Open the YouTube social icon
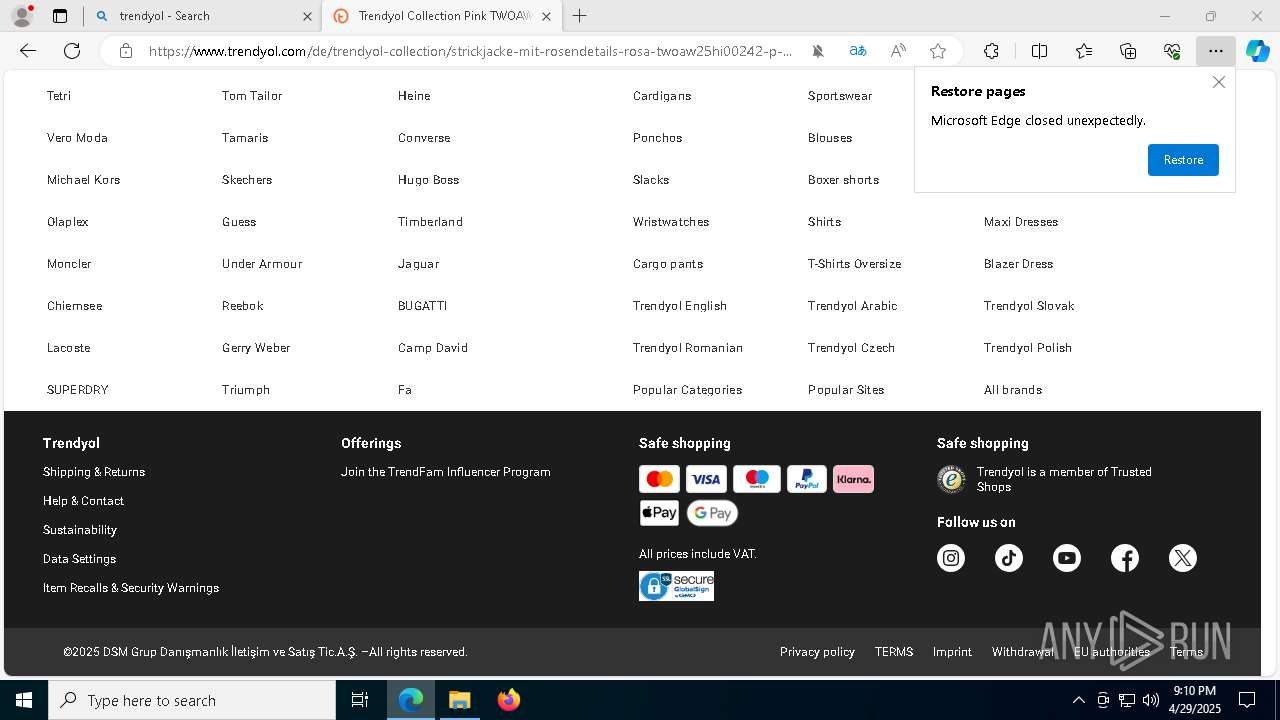 click(1067, 558)
